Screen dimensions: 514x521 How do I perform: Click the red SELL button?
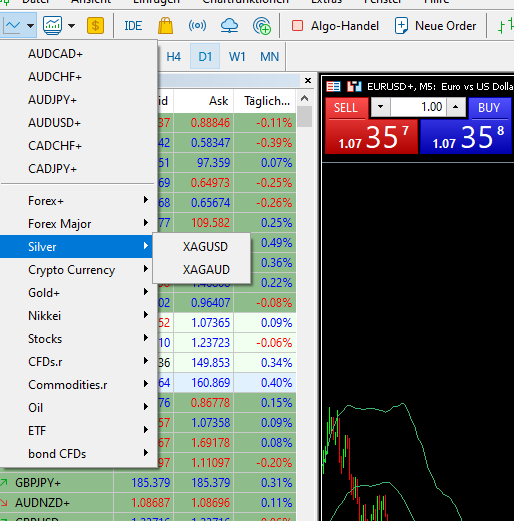click(345, 108)
